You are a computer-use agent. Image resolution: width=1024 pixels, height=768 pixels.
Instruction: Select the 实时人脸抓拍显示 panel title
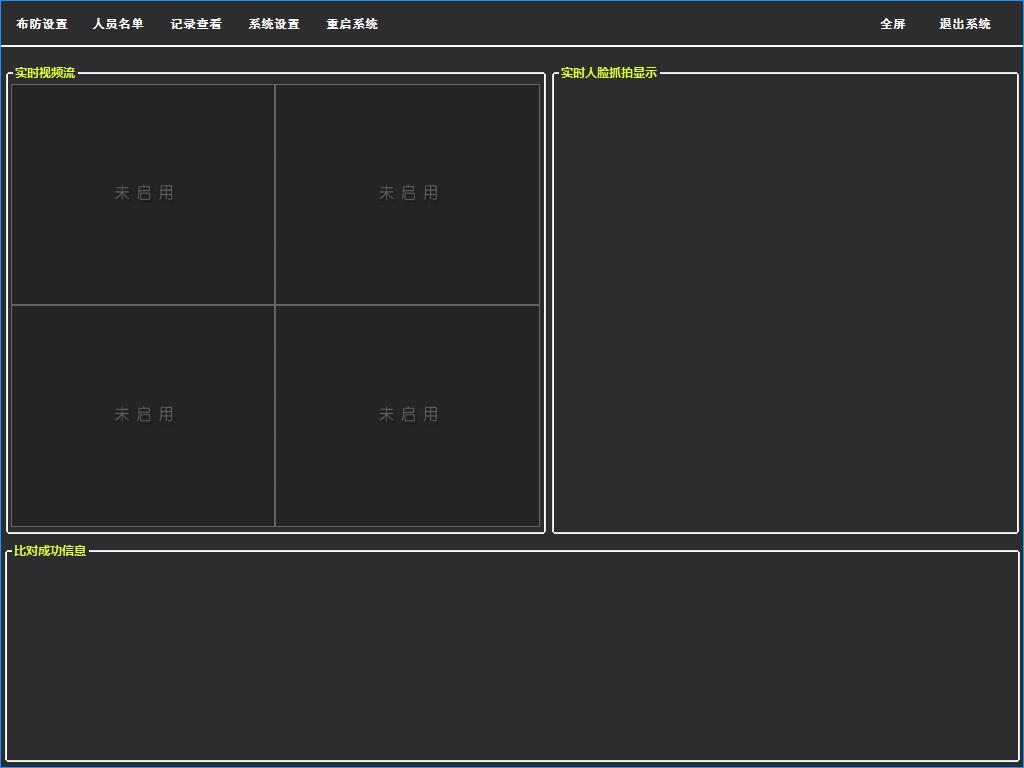click(609, 73)
